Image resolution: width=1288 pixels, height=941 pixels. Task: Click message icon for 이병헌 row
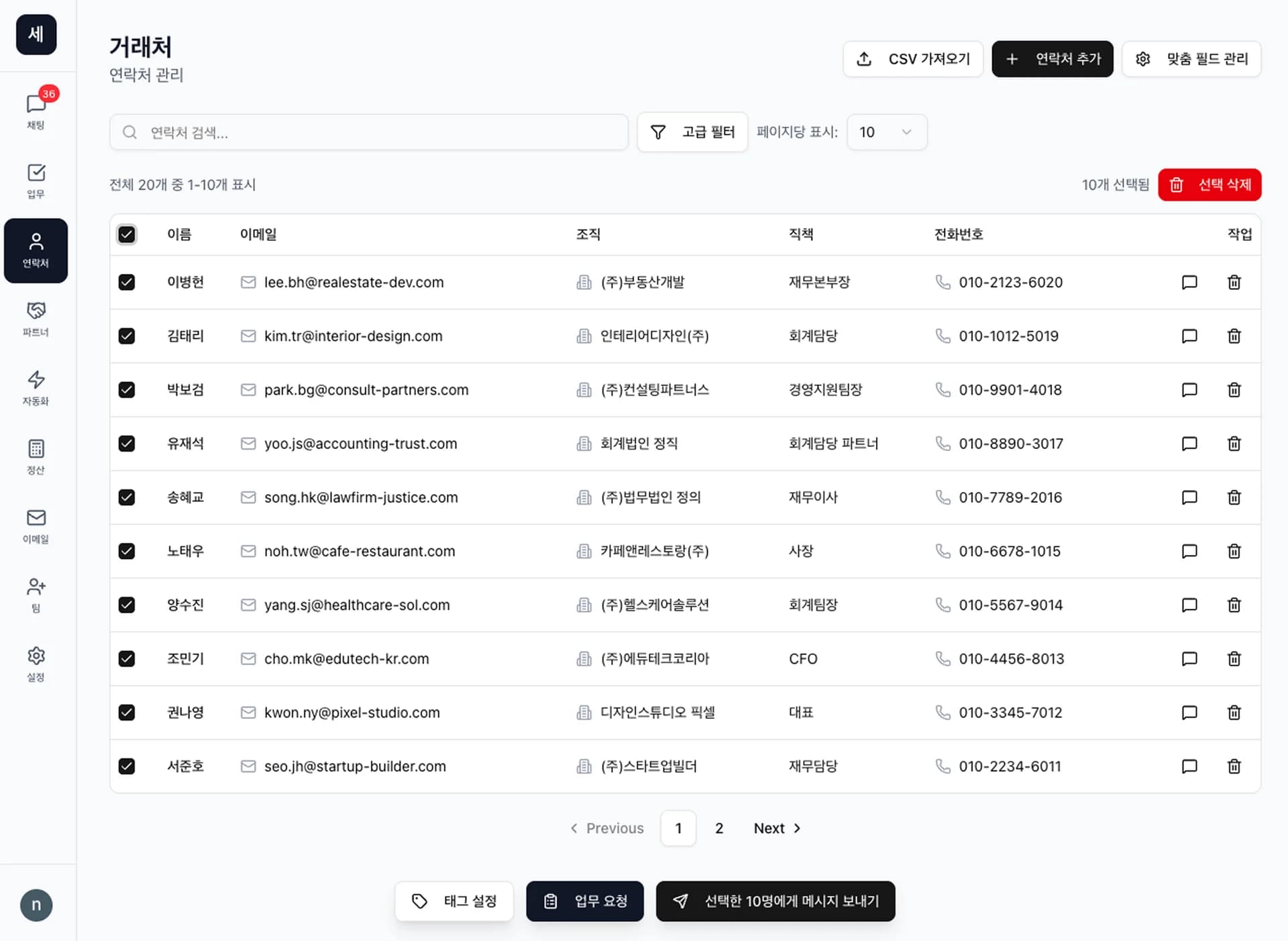(x=1189, y=282)
